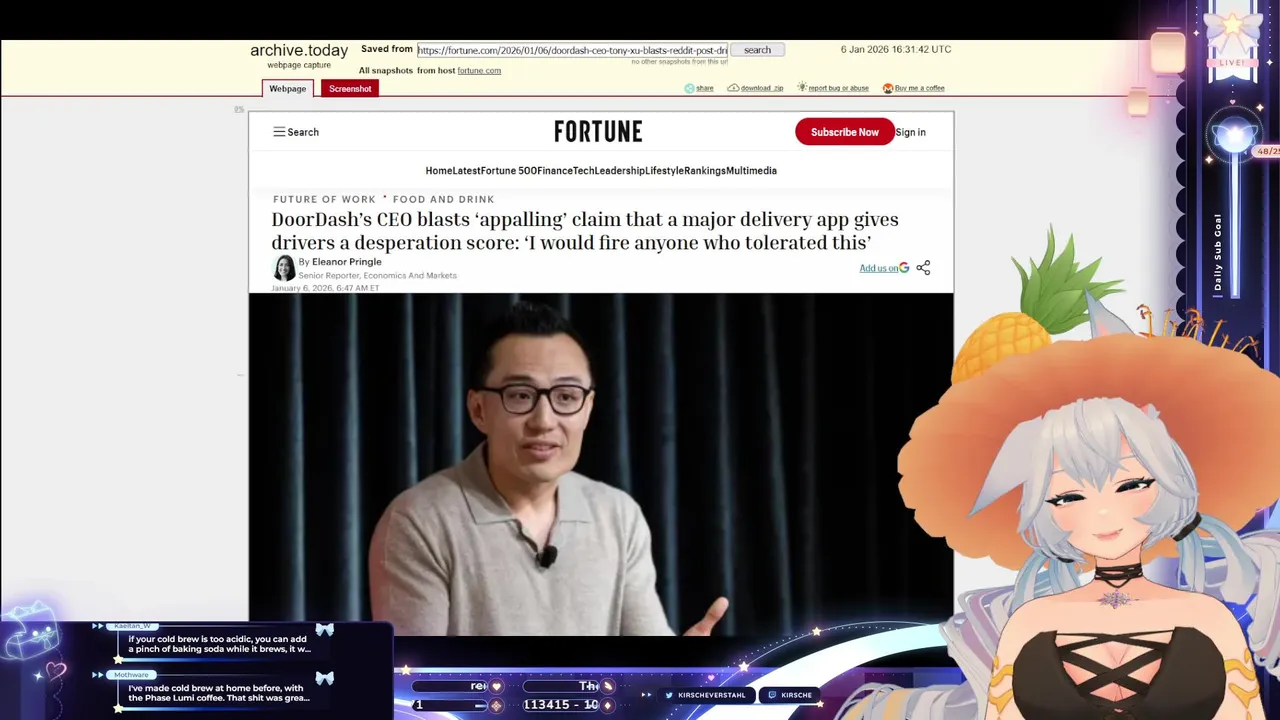The width and height of the screenshot is (1280, 720).
Task: Click the Google icon beside Add us on
Action: click(x=904, y=268)
